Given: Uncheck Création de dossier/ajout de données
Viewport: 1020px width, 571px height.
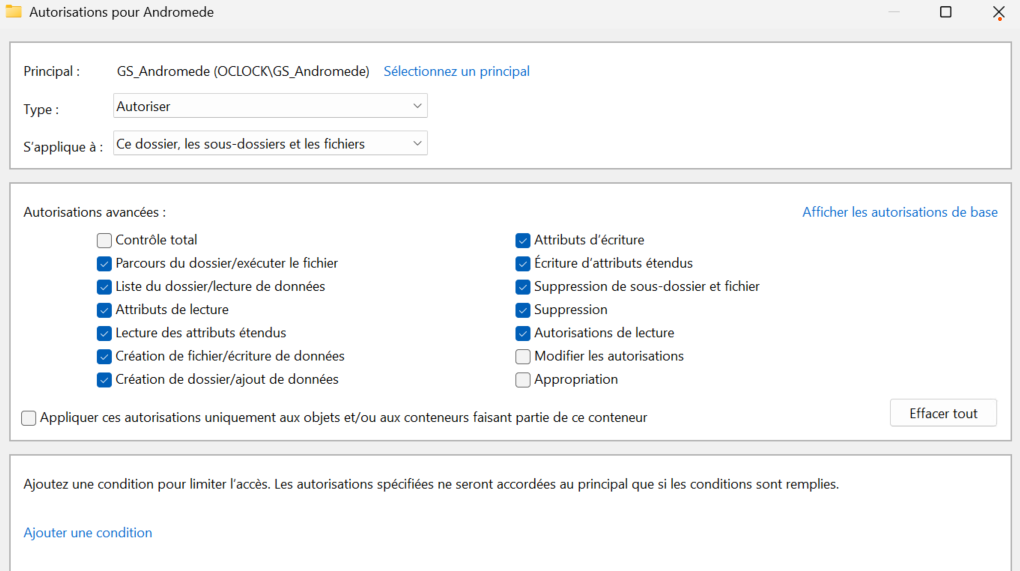Looking at the screenshot, I should coord(104,379).
